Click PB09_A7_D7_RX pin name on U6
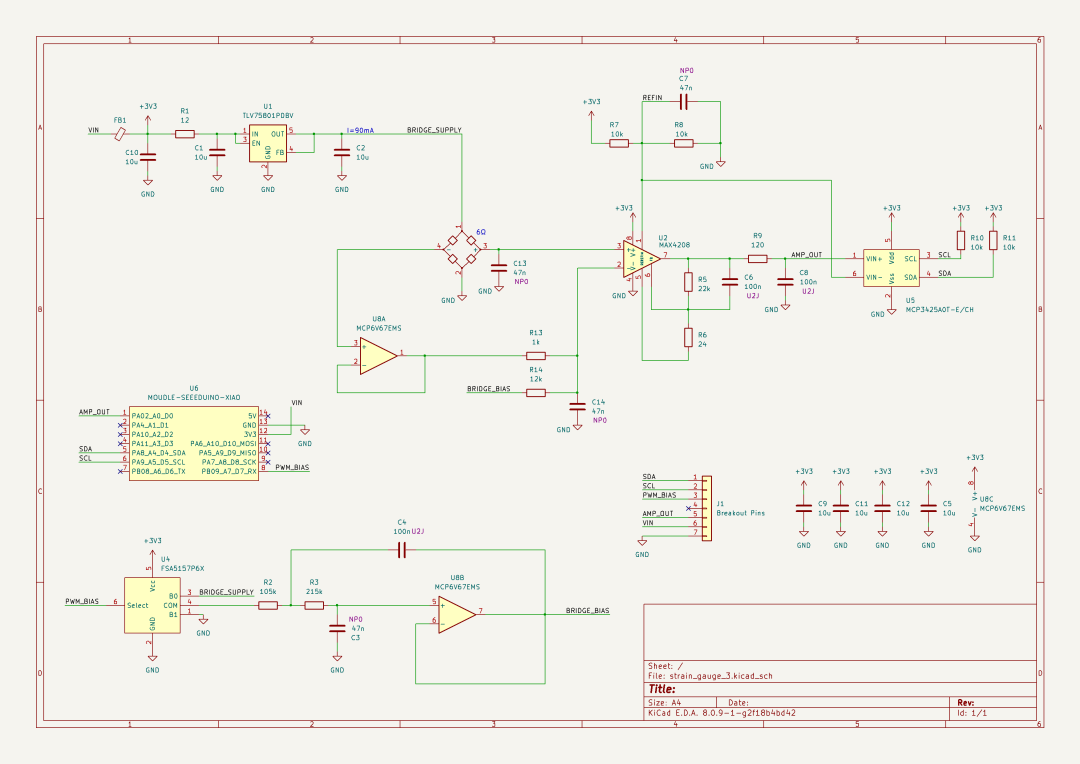1080x764 pixels. pos(229,472)
